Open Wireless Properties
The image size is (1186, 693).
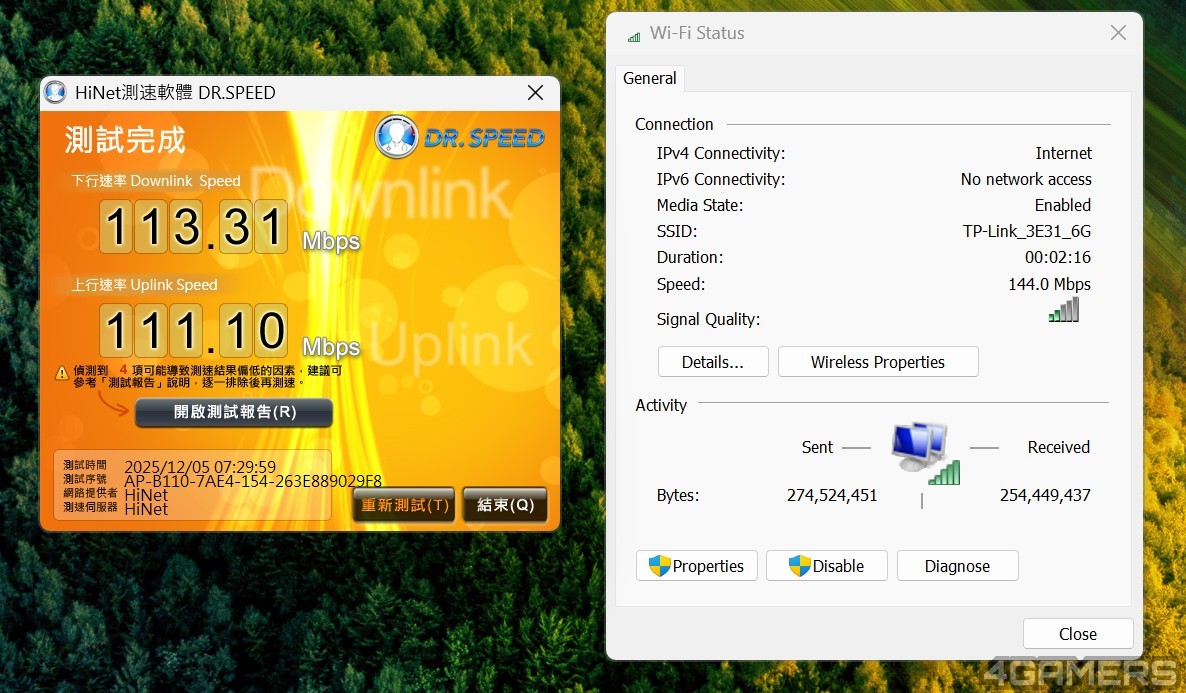877,362
